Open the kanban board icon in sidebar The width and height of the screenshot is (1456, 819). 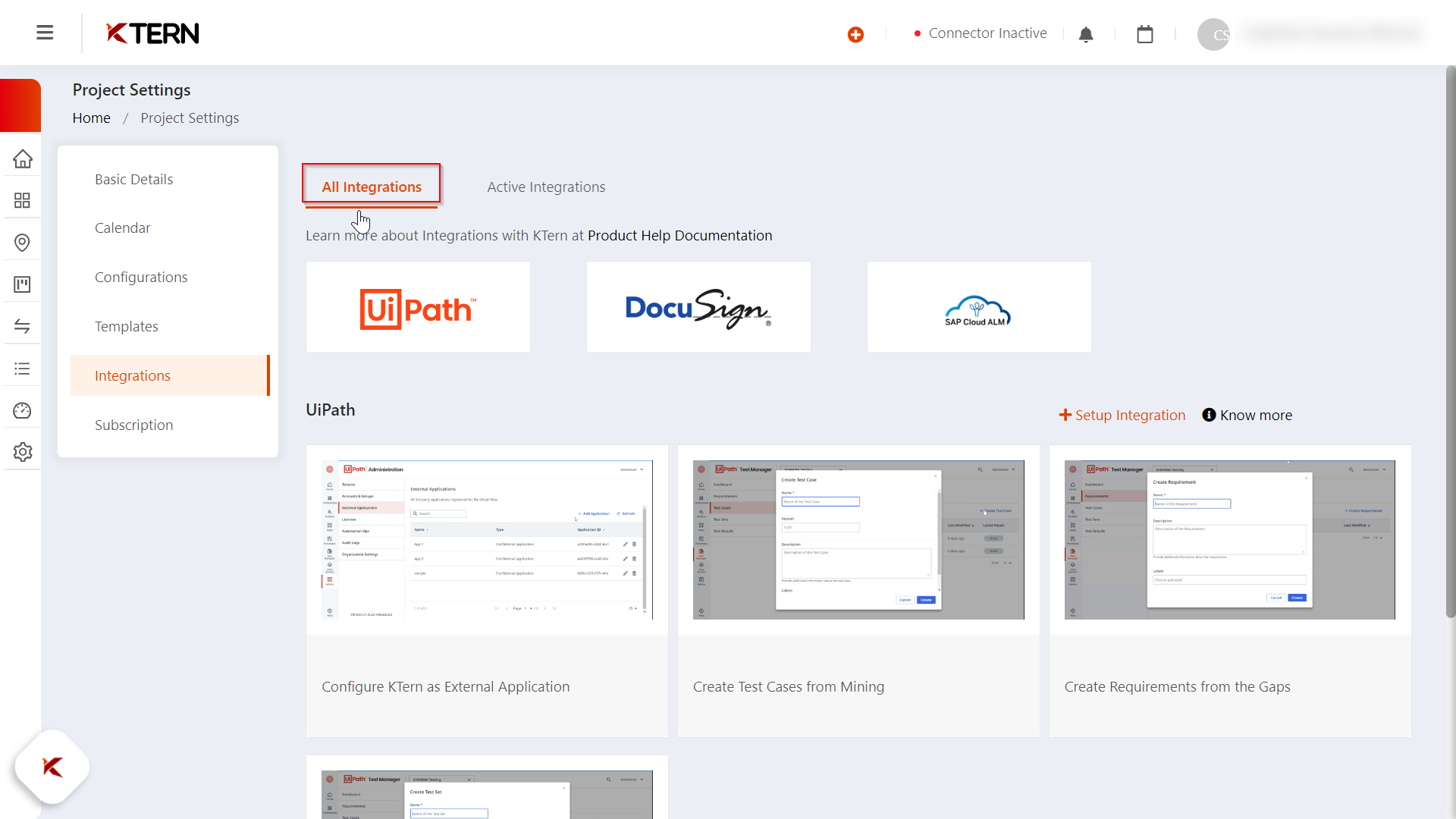[x=22, y=284]
